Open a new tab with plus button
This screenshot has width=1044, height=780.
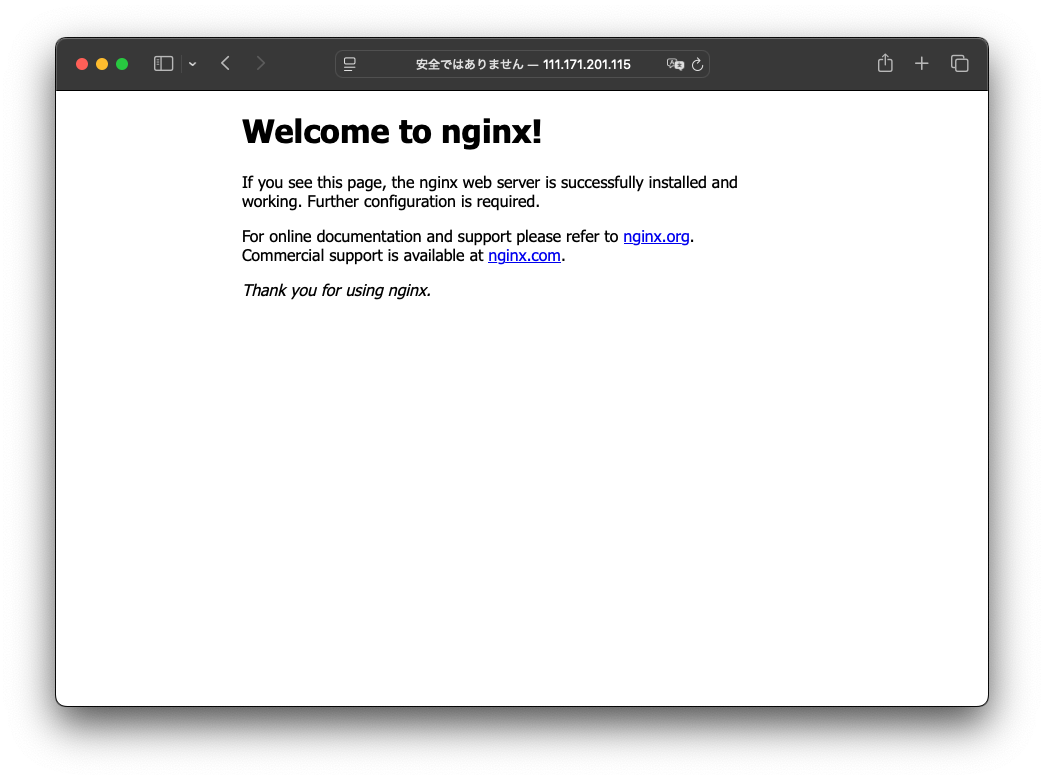[921, 63]
